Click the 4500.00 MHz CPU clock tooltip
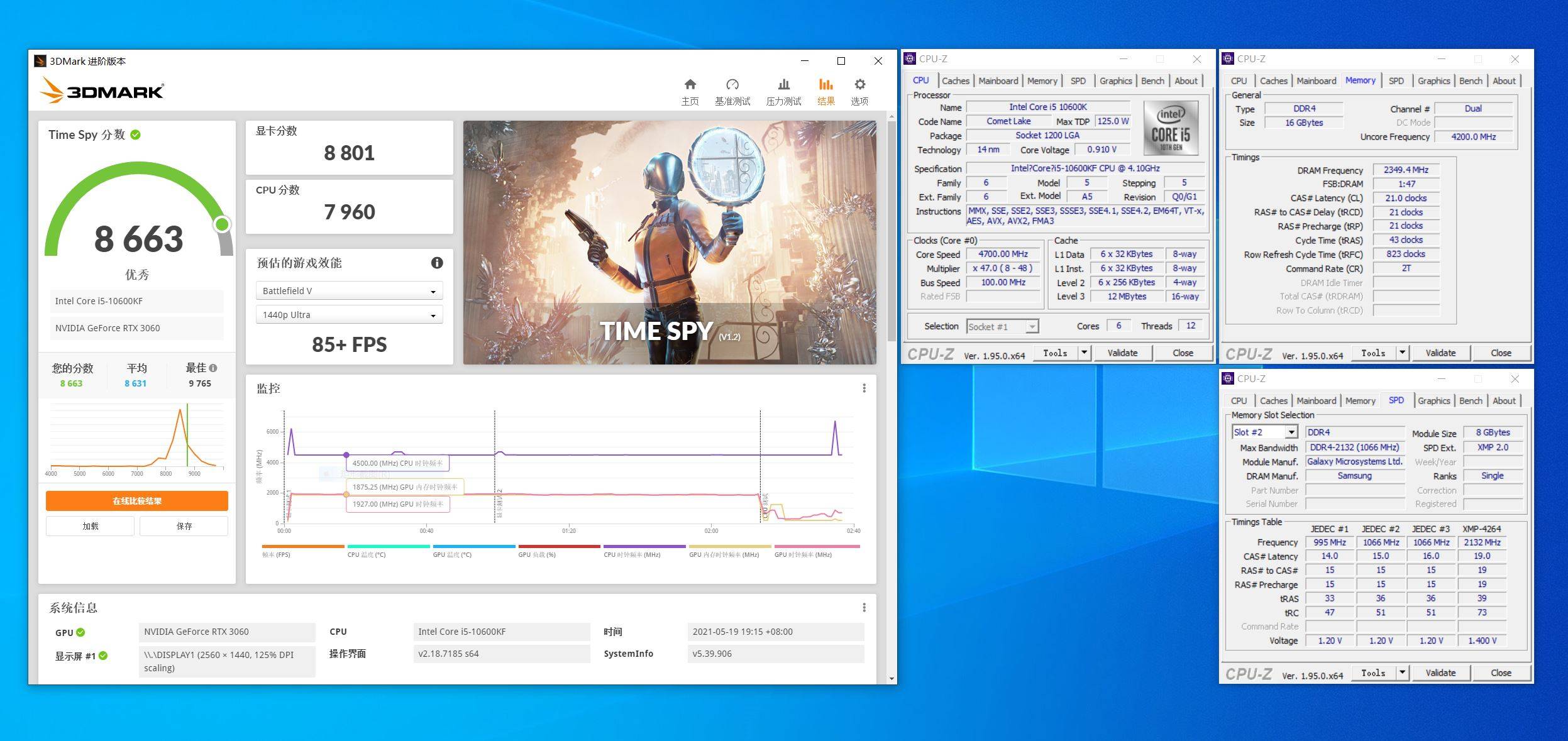 (x=397, y=463)
